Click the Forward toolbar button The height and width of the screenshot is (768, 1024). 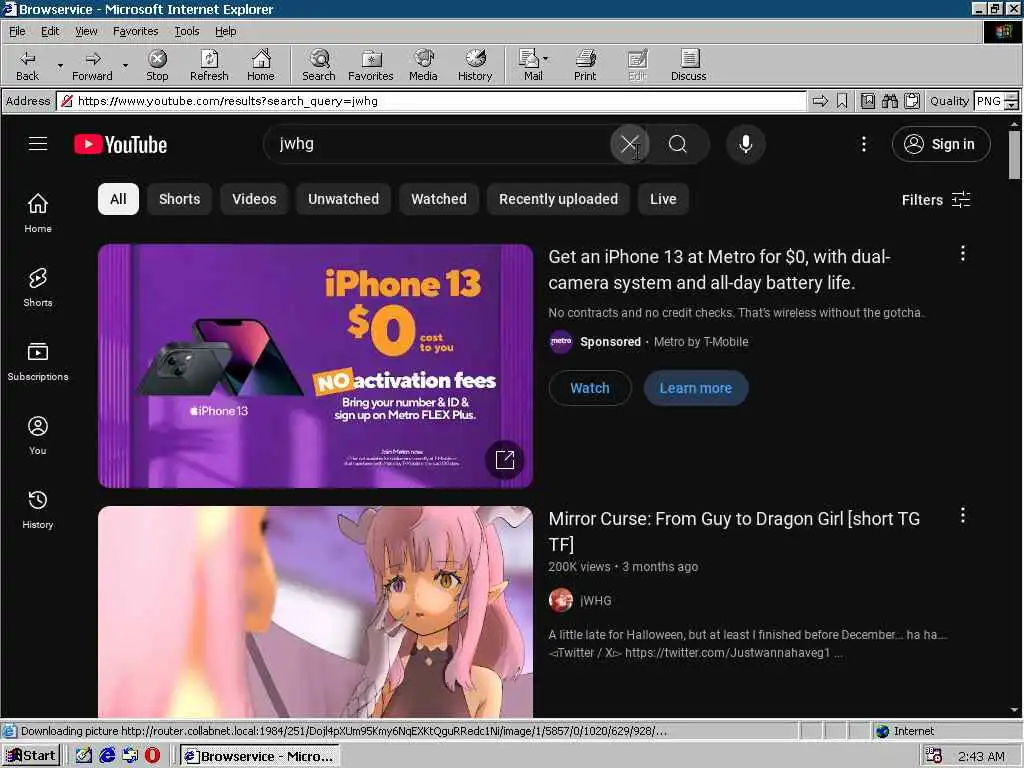coord(92,65)
